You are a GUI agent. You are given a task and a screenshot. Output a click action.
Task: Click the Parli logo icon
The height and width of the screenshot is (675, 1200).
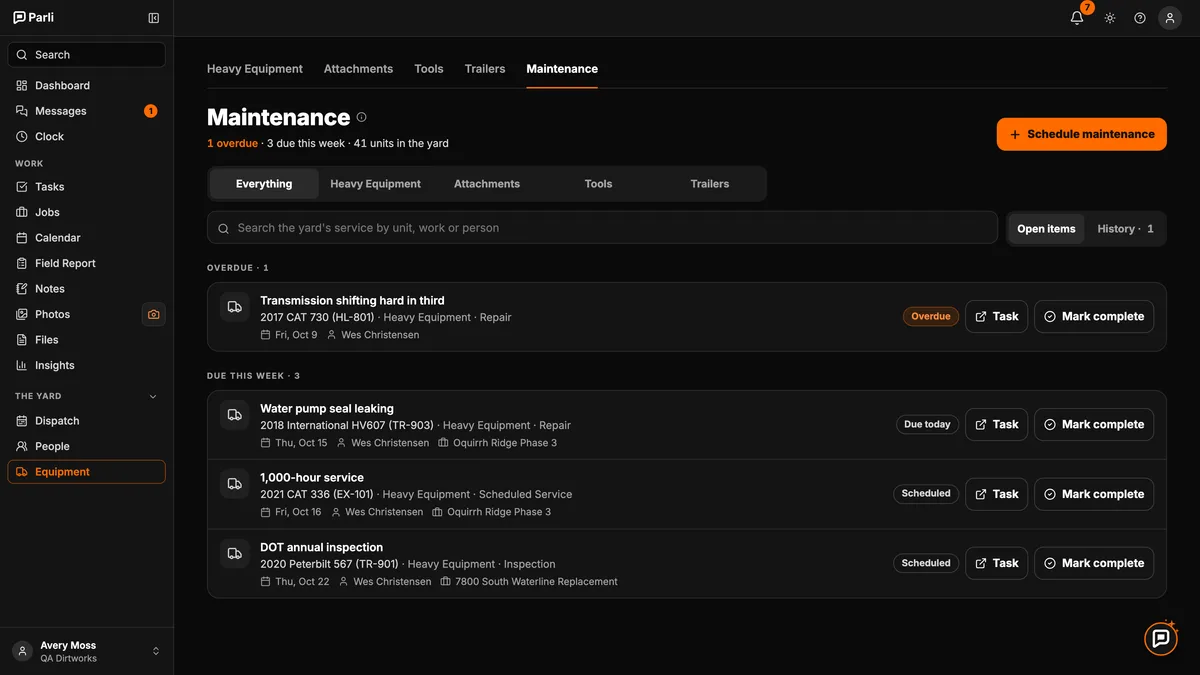[x=19, y=17]
